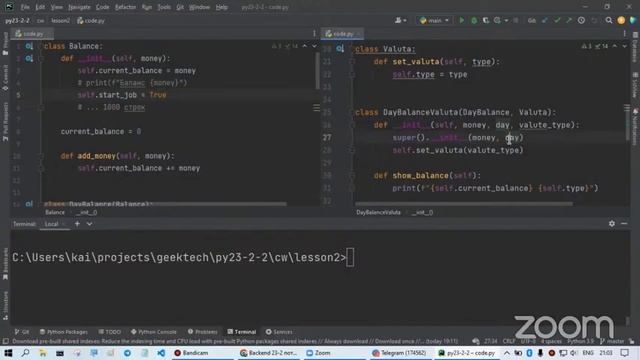The image size is (640, 360).
Task: Click the terminal command prompt input
Action: [350, 258]
